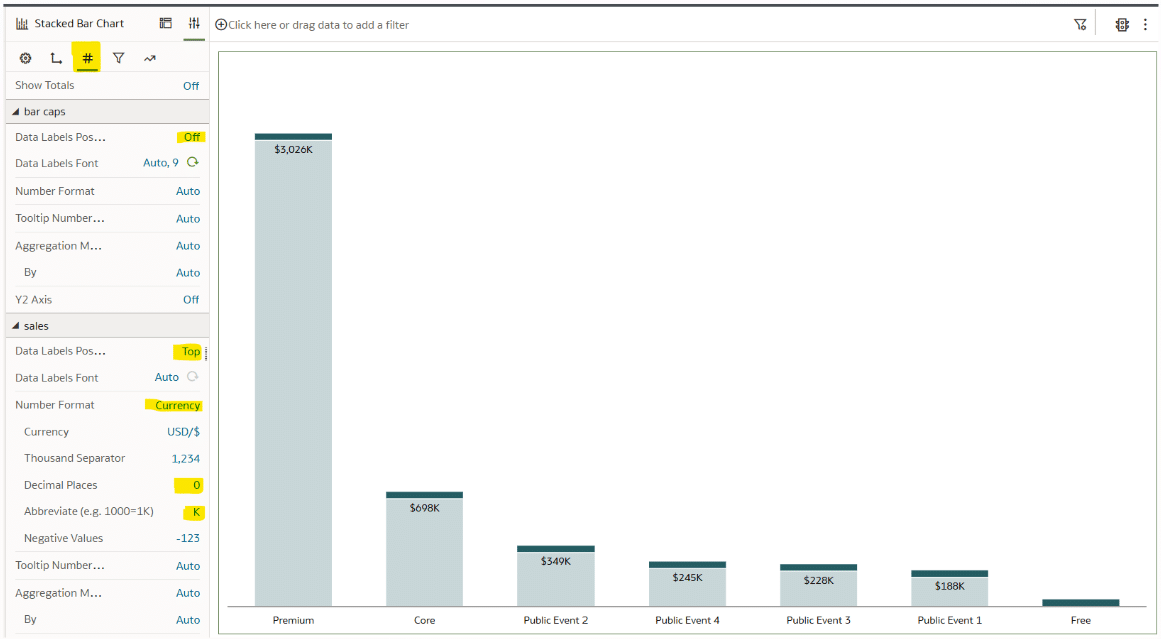Image resolution: width=1161 pixels, height=639 pixels.
Task: Open the data settings icon near top right
Action: (x=1122, y=24)
